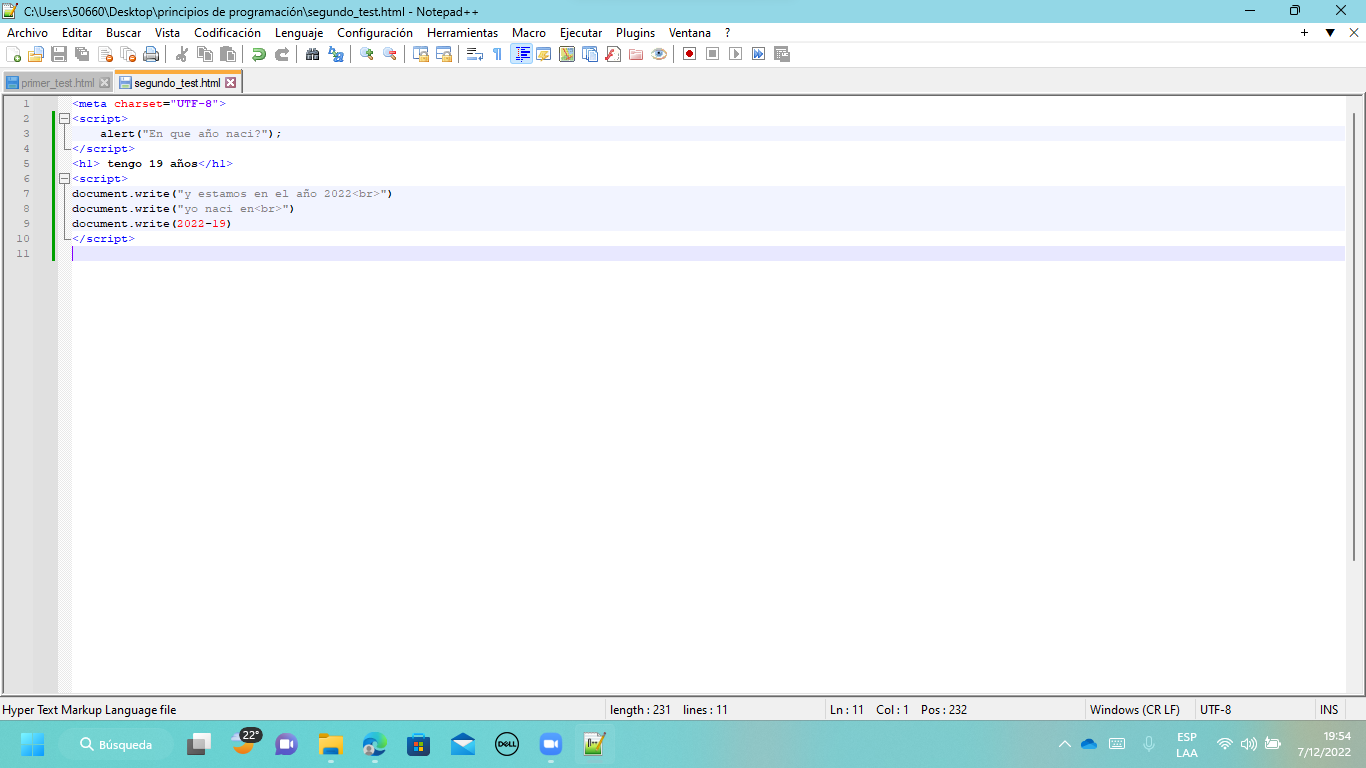Create a new file from toolbar
The width and height of the screenshot is (1366, 768).
(13, 54)
